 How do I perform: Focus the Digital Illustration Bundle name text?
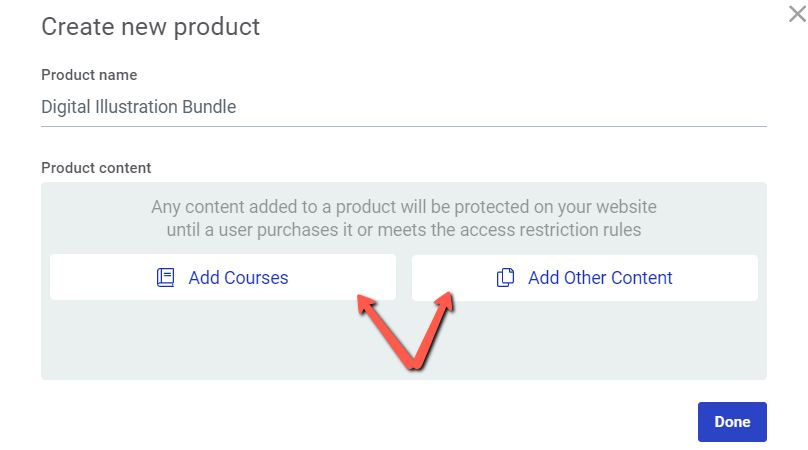pyautogui.click(x=139, y=107)
